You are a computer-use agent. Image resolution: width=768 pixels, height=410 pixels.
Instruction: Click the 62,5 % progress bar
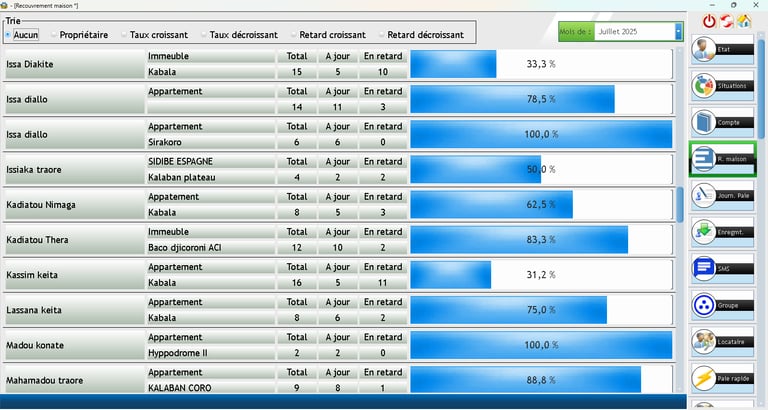point(541,204)
